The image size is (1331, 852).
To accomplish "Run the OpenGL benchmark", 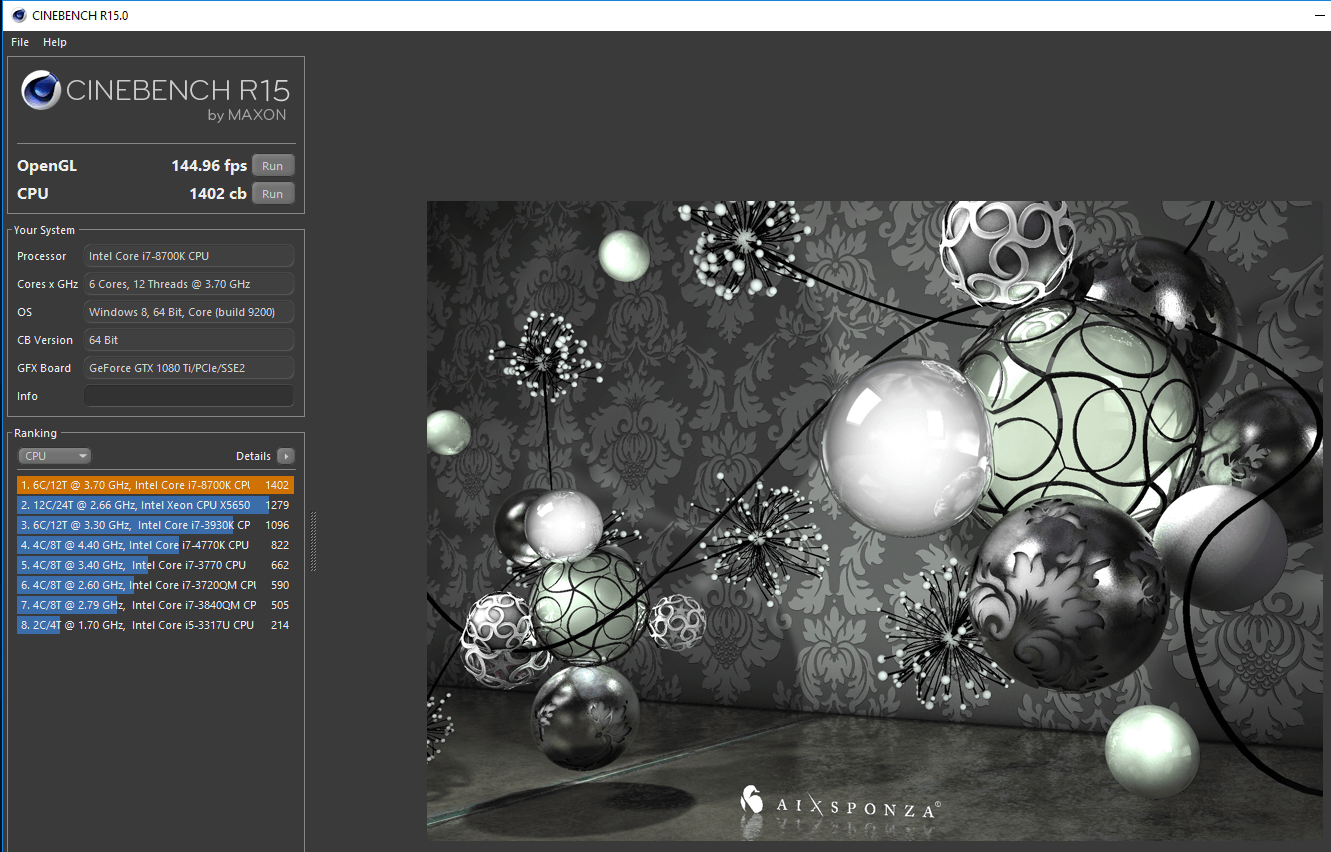I will [x=273, y=166].
